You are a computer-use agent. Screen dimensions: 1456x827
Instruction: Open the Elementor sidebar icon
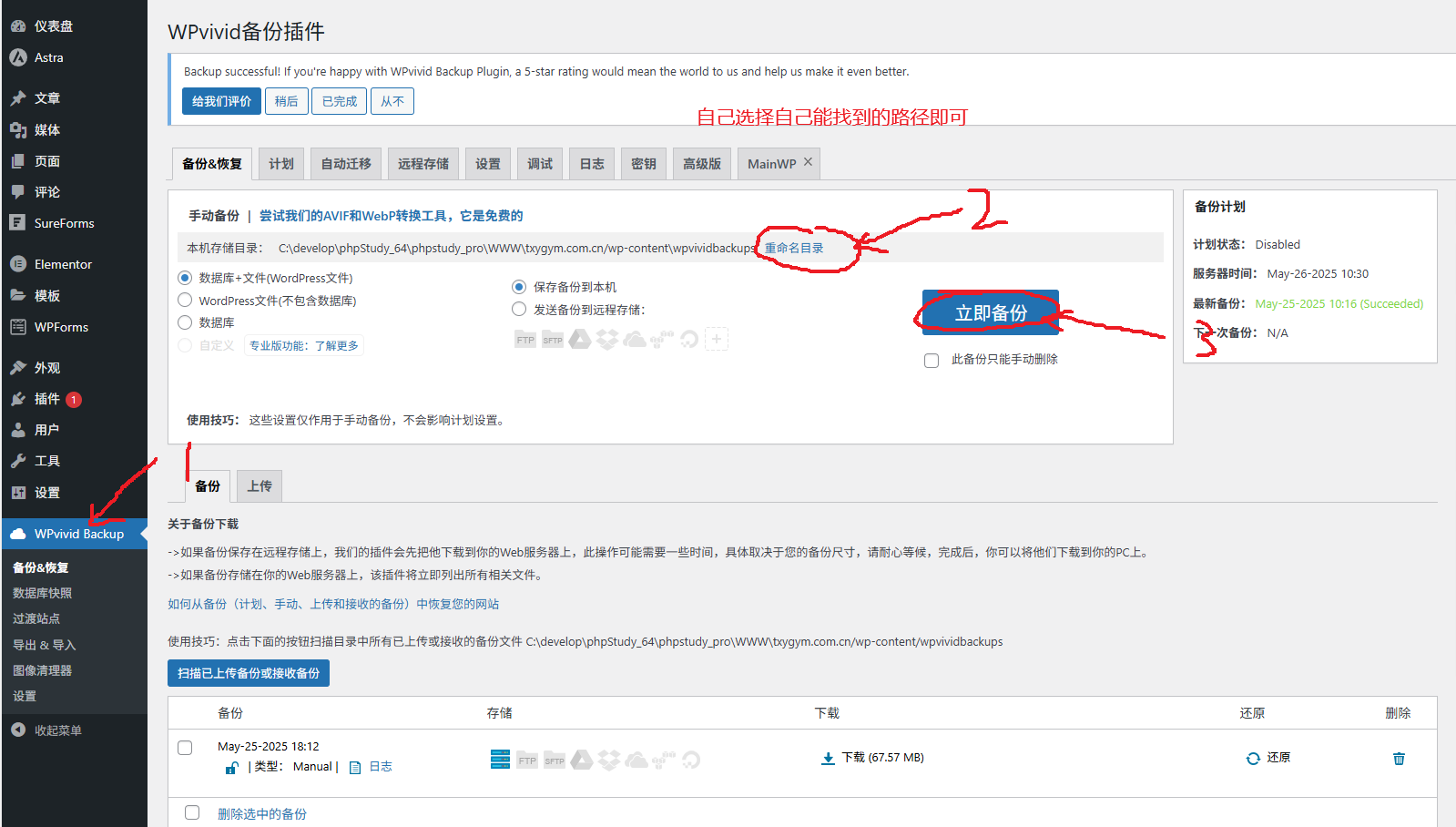[x=18, y=264]
